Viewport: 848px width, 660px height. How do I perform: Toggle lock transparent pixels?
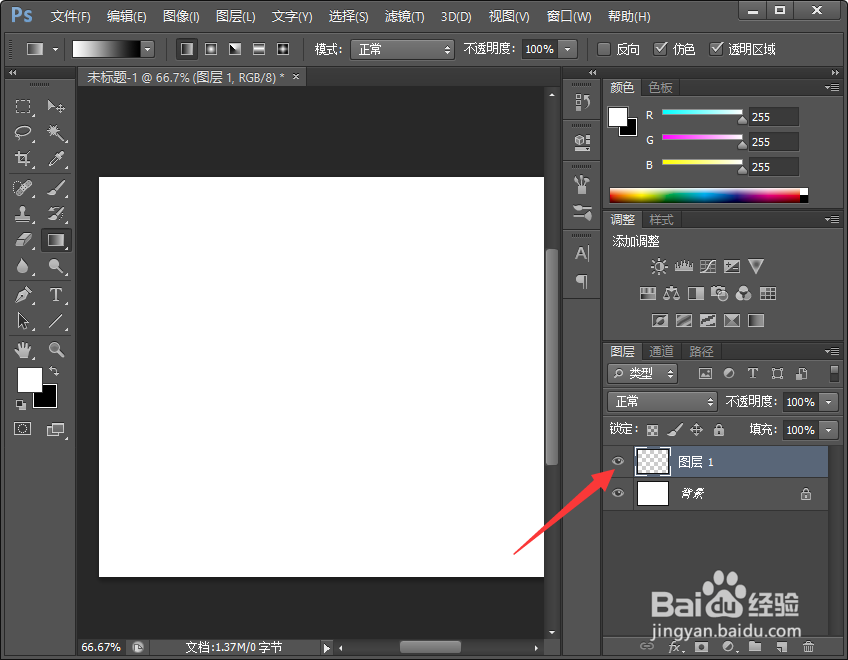pyautogui.click(x=653, y=430)
